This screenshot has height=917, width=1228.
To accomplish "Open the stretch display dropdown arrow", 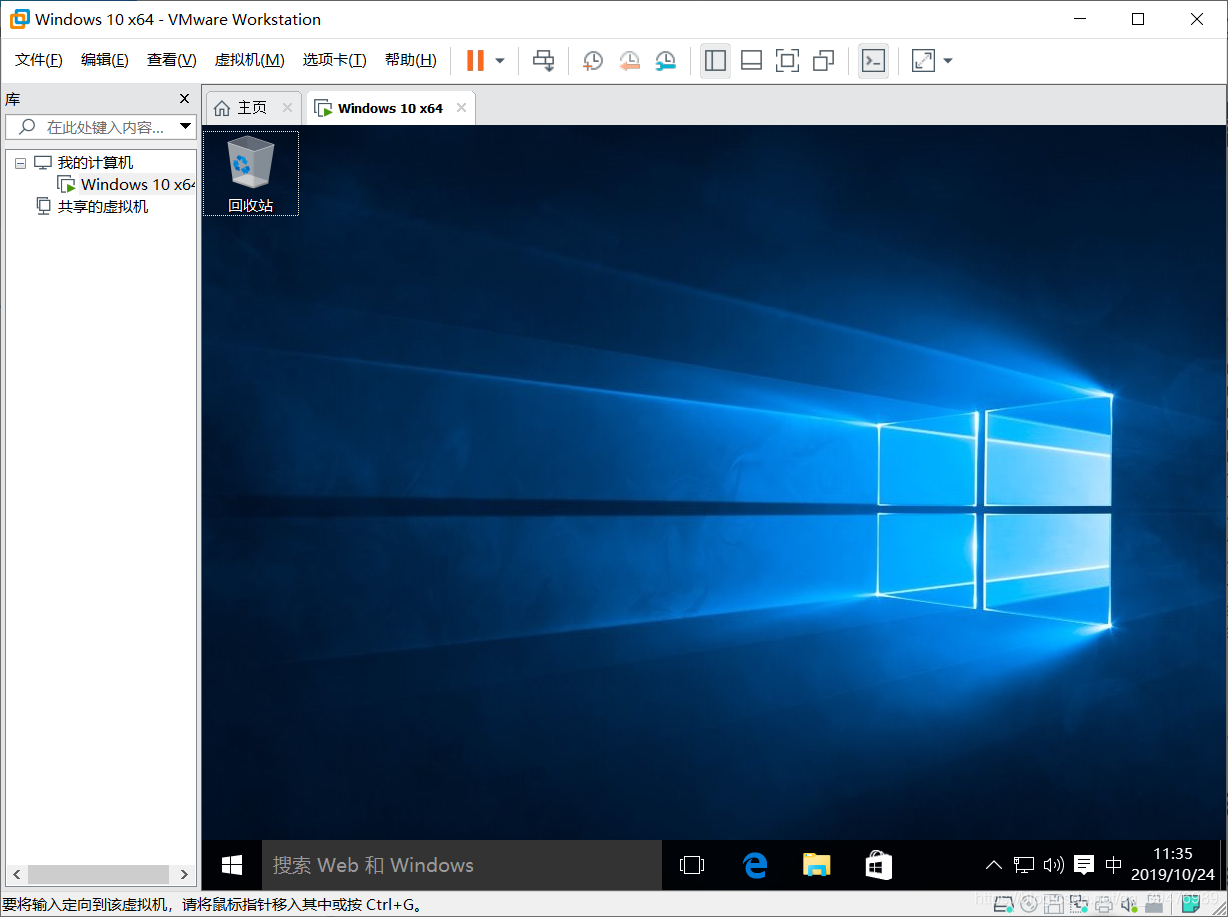I will click(948, 61).
